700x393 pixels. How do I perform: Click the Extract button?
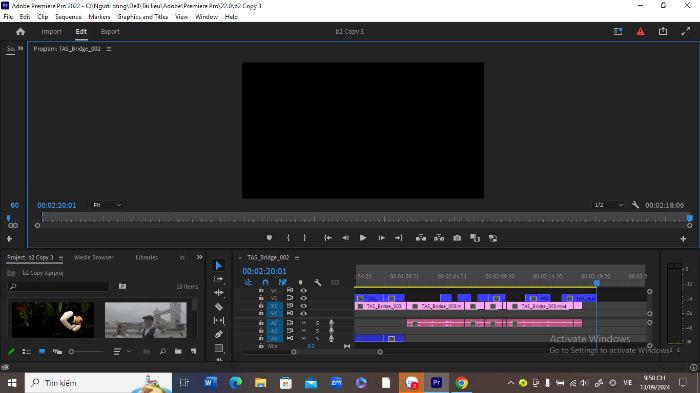pos(439,238)
